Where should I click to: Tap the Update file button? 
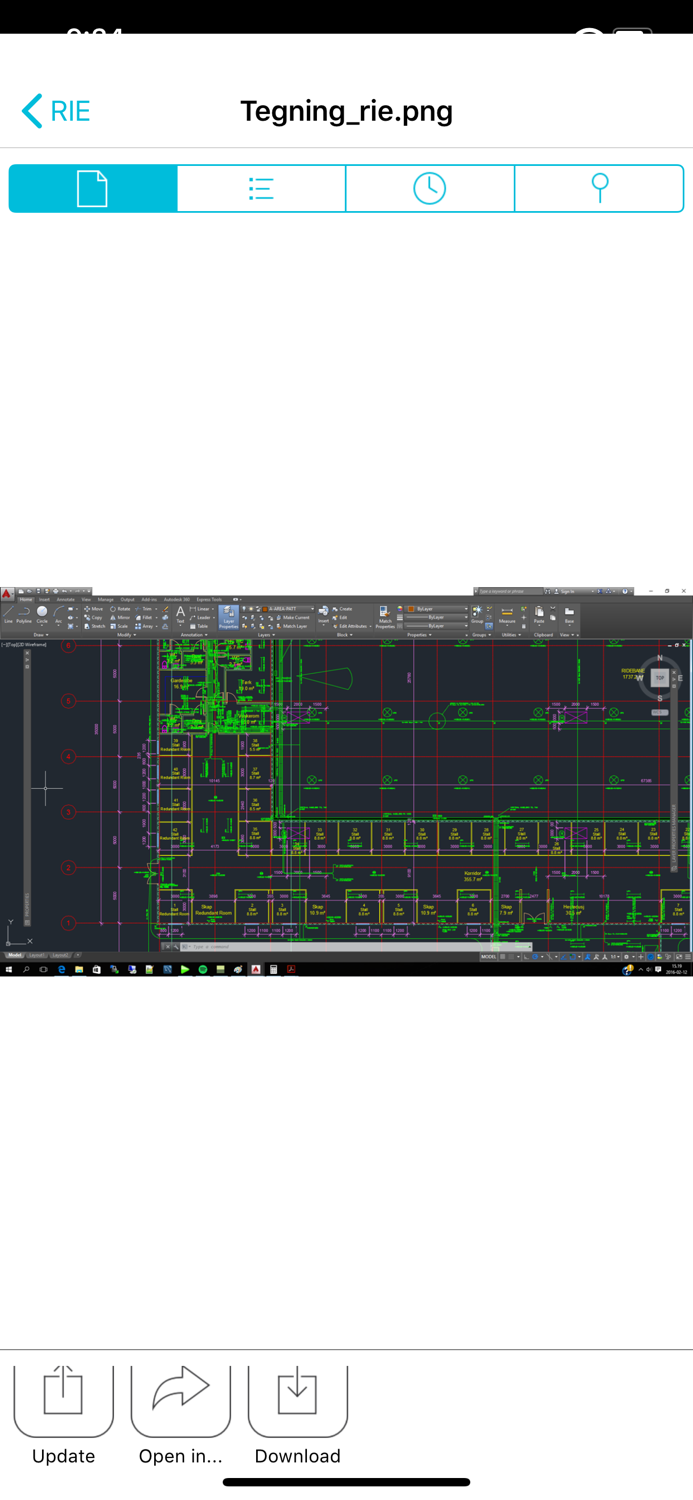[63, 1415]
